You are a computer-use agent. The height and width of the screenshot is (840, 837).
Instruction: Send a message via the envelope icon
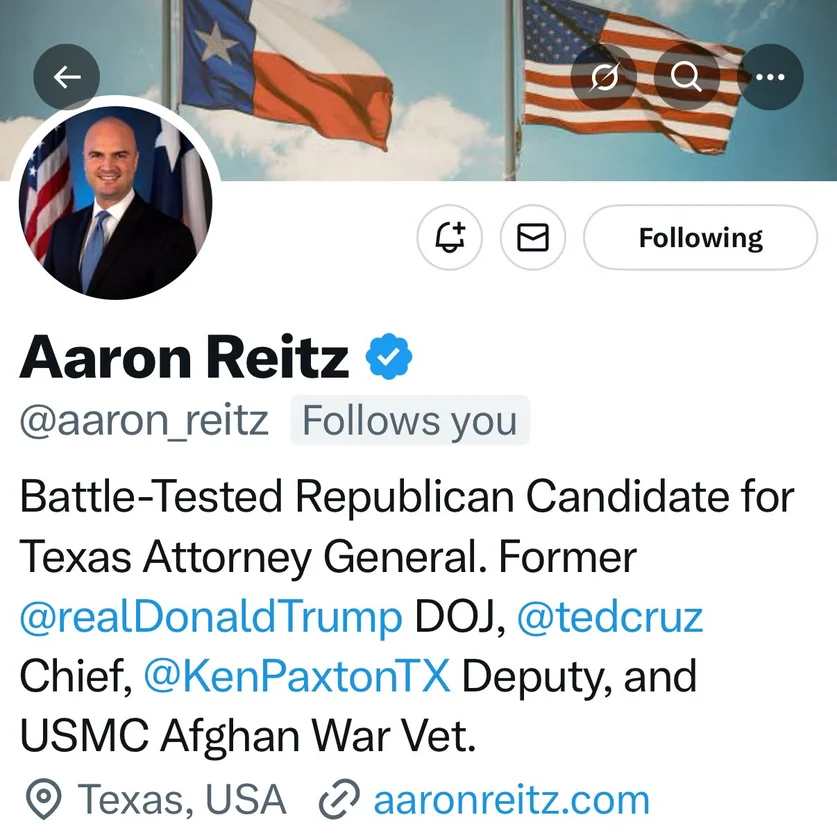point(533,237)
